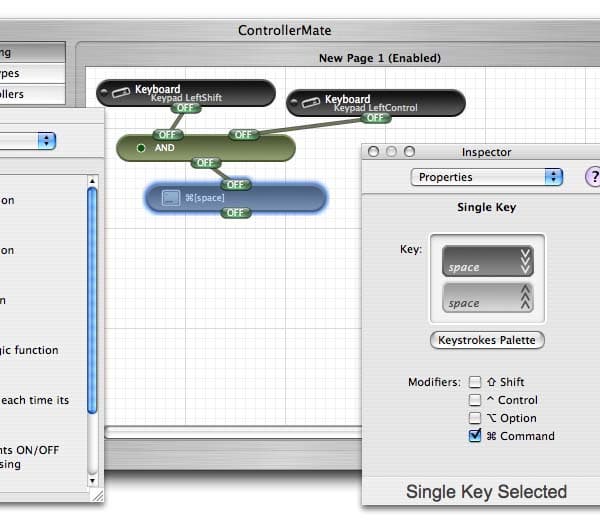The image size is (600, 521).
Task: Select the Keyboard LeftControl building block
Action: coord(376,103)
